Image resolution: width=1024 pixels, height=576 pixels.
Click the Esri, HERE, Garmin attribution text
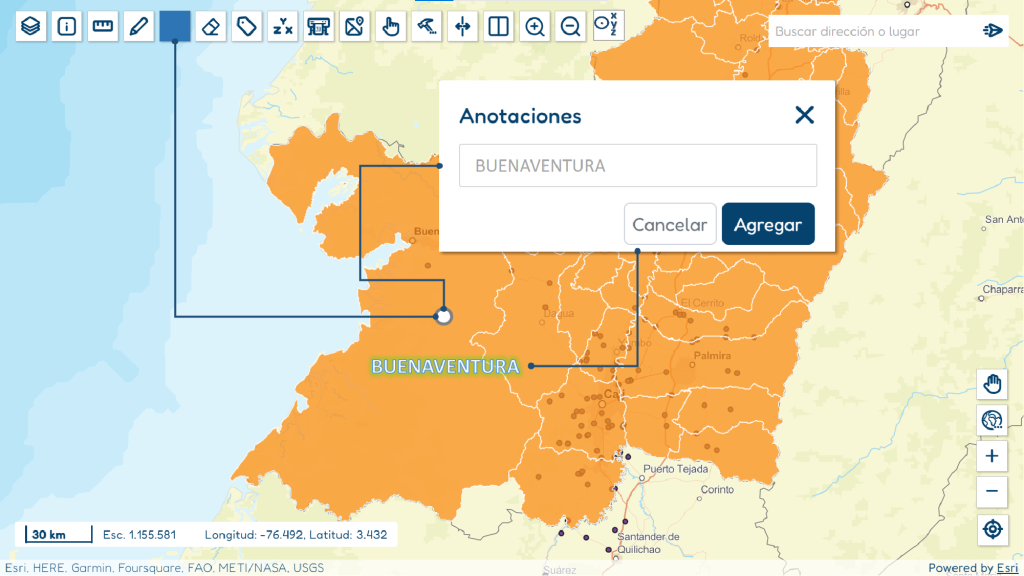pos(165,568)
